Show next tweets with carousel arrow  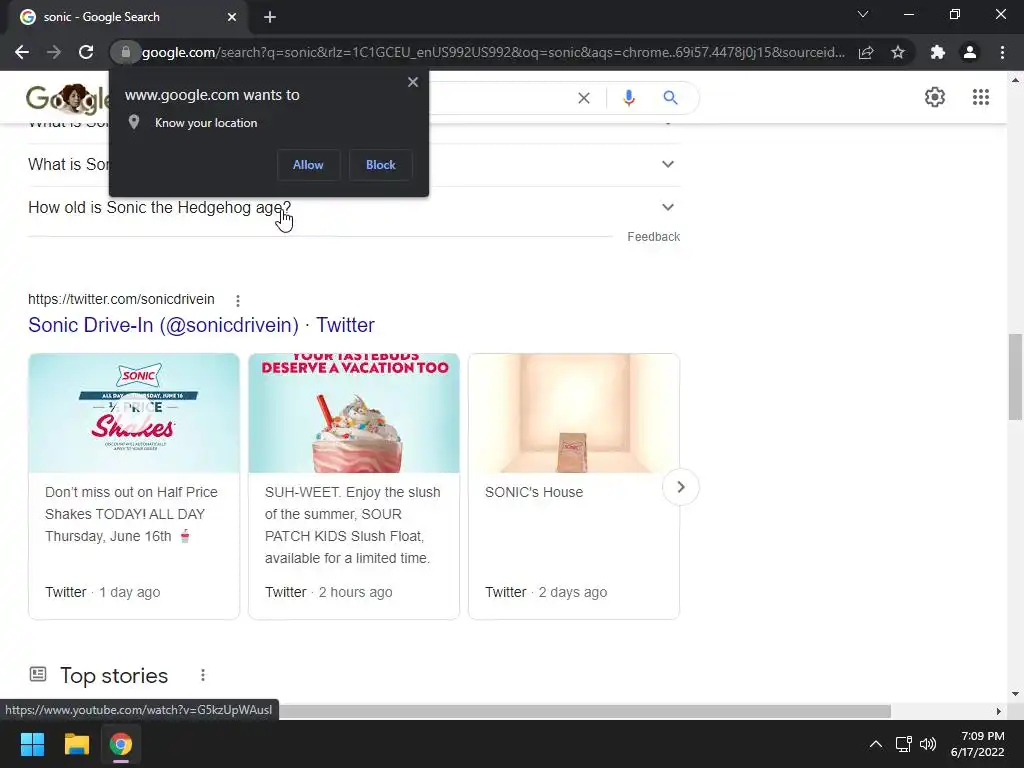[x=680, y=487]
